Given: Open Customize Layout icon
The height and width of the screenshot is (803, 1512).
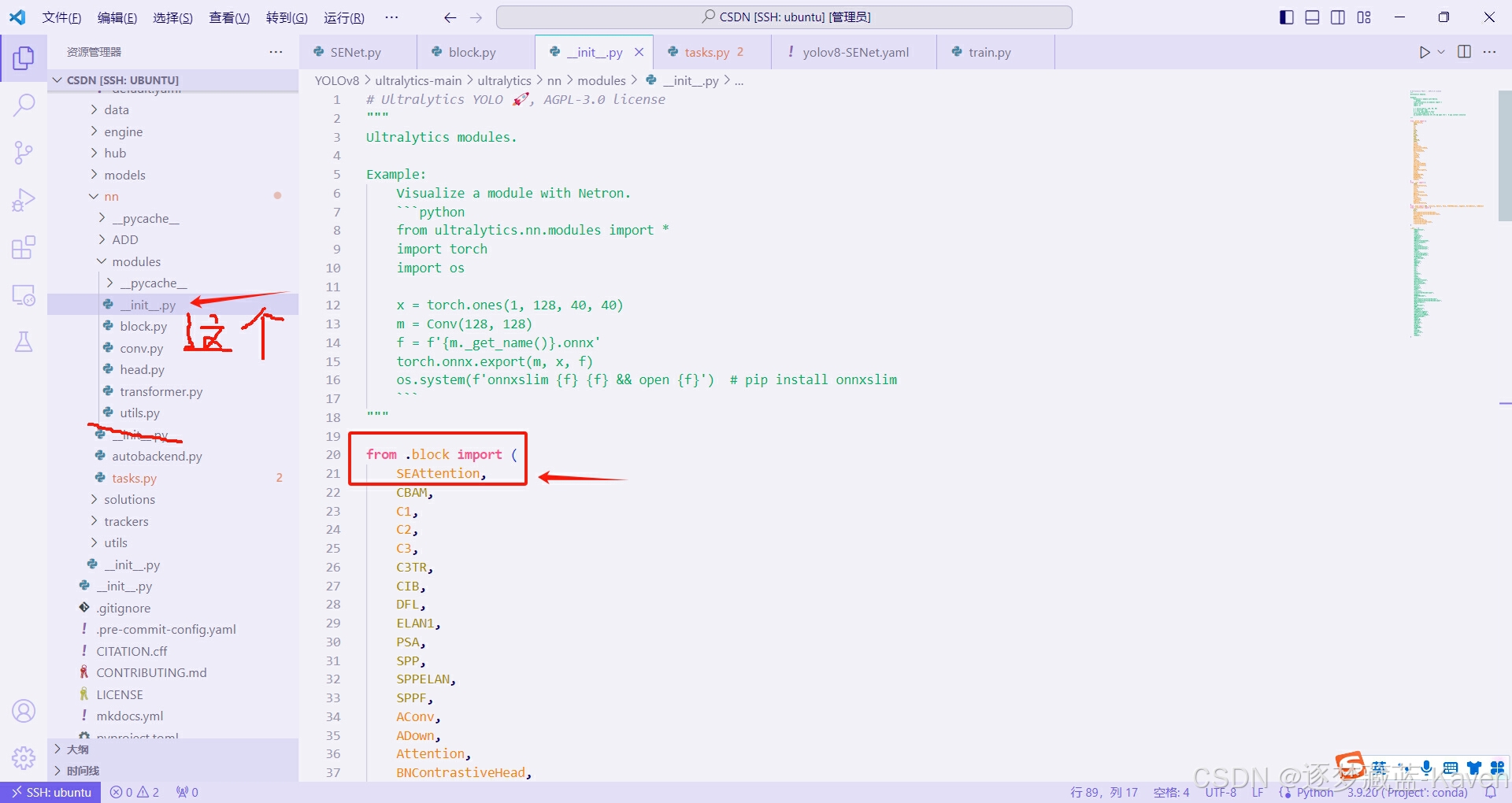Looking at the screenshot, I should 1364,17.
